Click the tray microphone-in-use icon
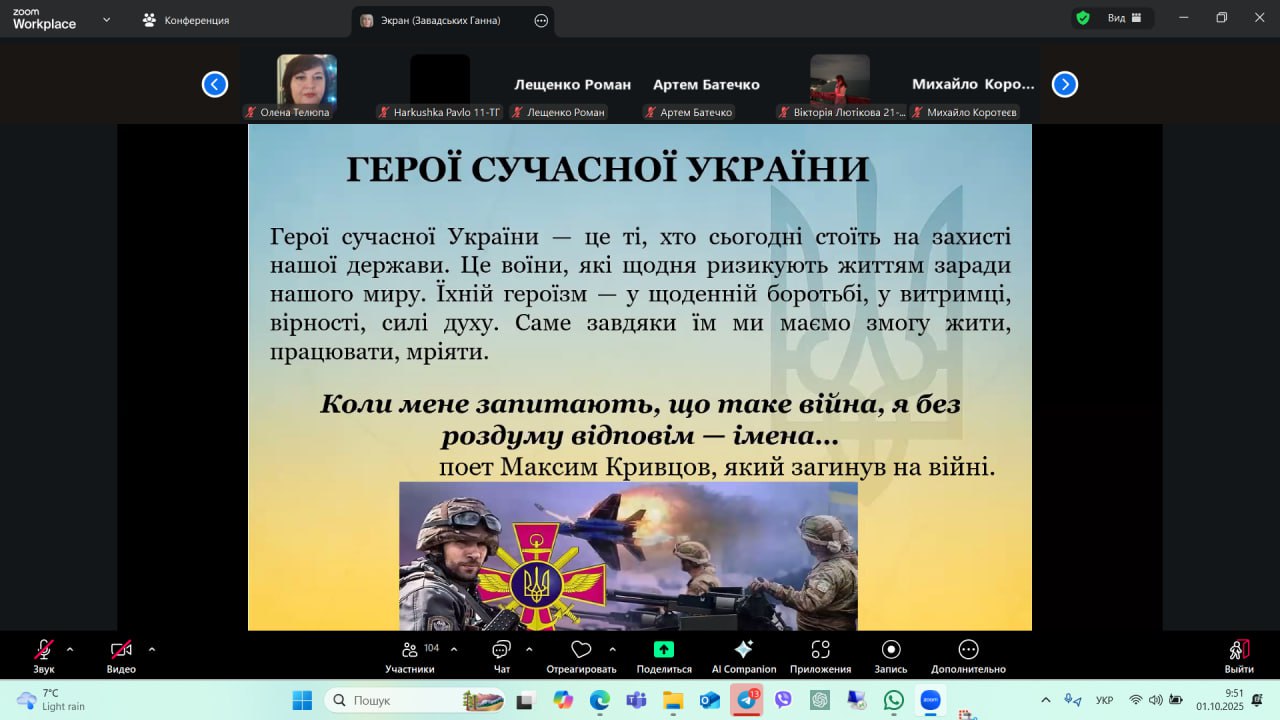The height and width of the screenshot is (720, 1280). coord(1073,700)
